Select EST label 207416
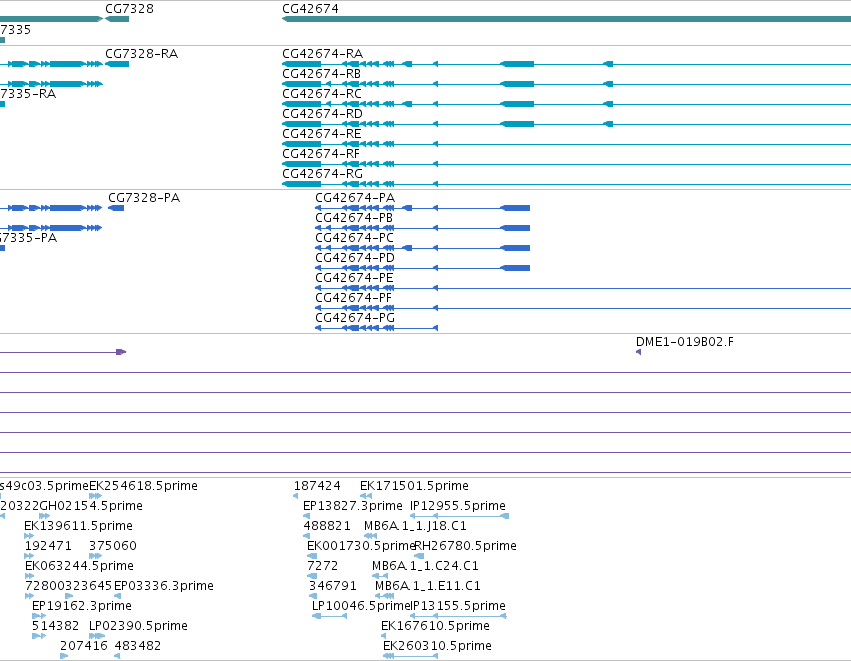This screenshot has height=661, width=851. (84, 646)
